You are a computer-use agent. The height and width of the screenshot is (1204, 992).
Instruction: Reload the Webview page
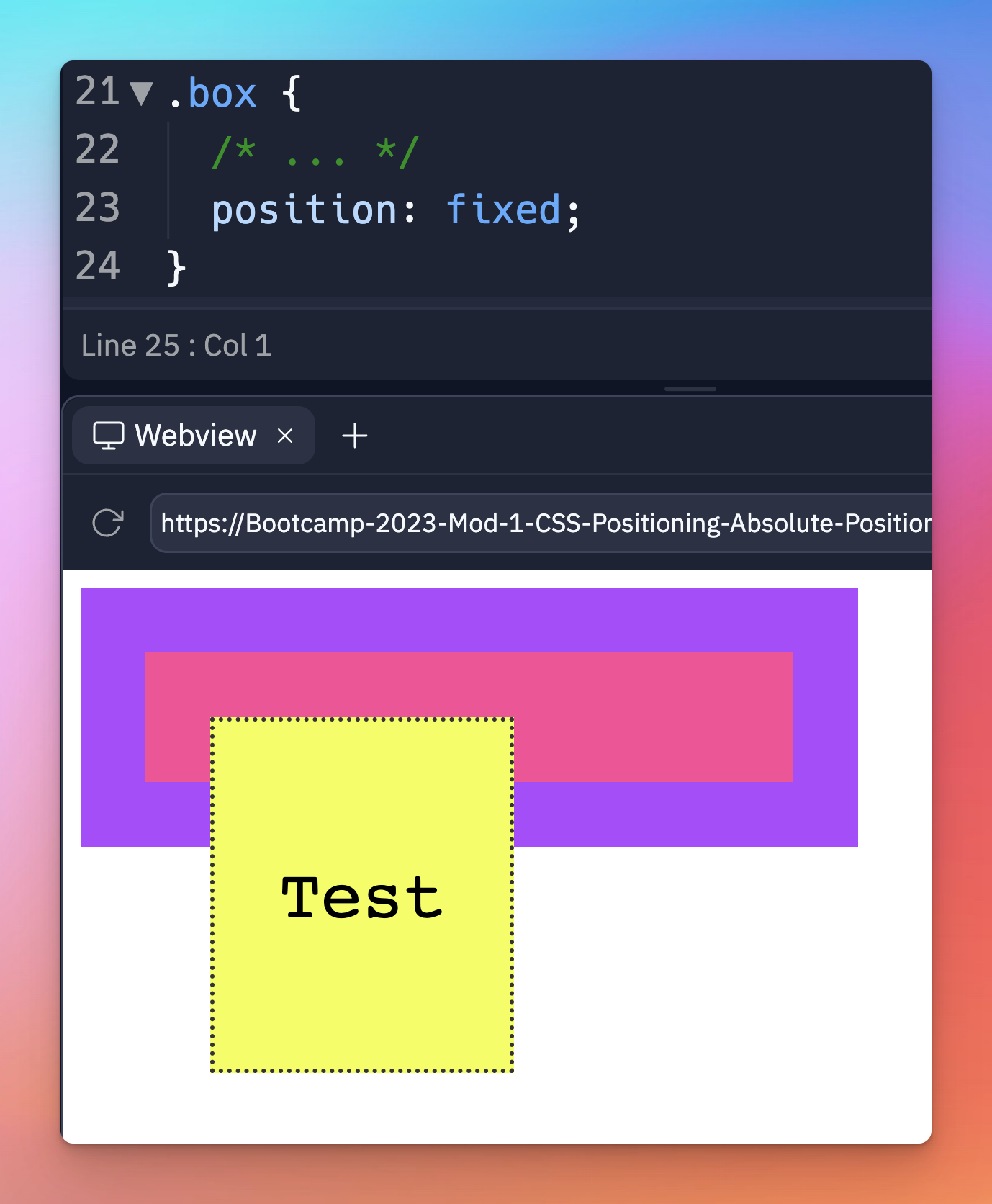tap(108, 523)
